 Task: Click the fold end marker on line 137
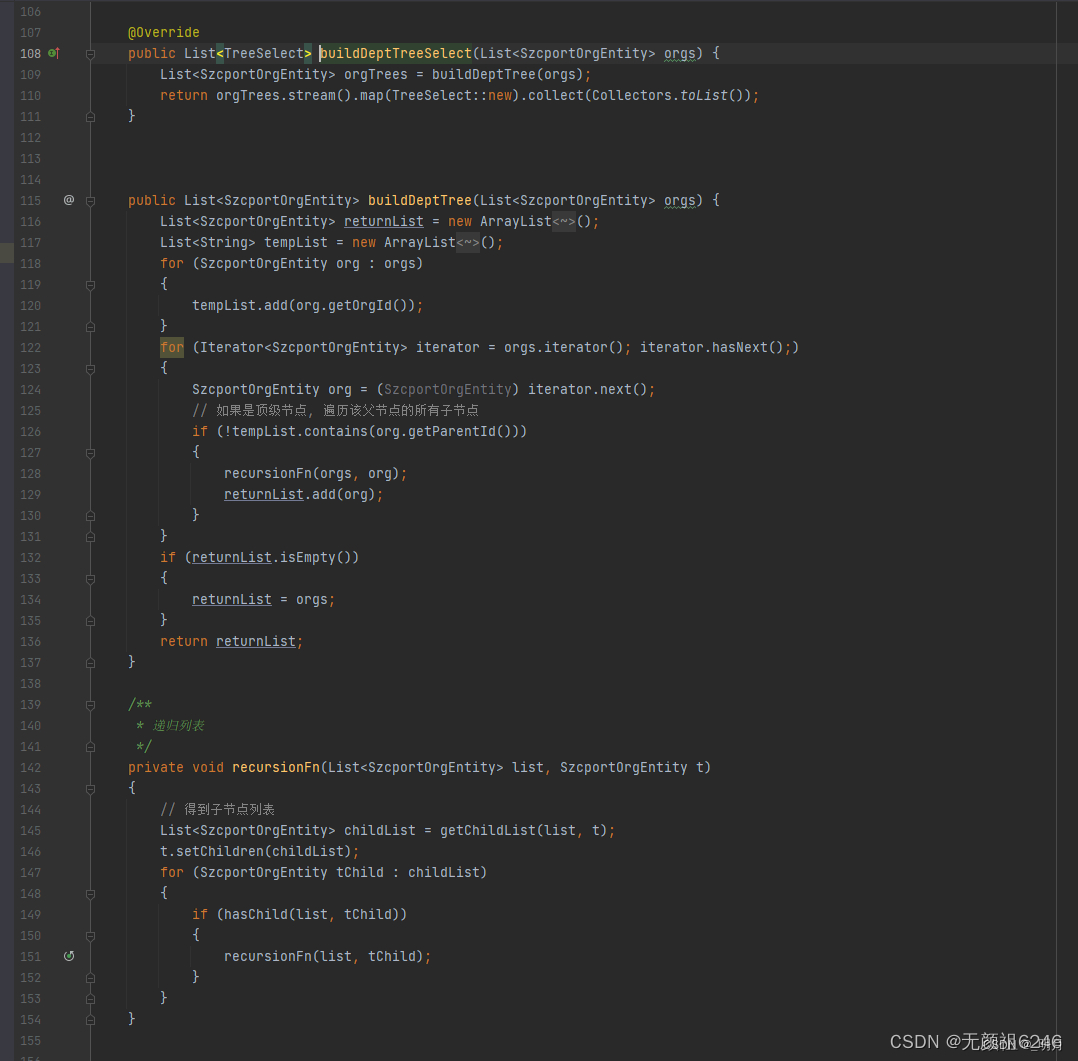(90, 663)
